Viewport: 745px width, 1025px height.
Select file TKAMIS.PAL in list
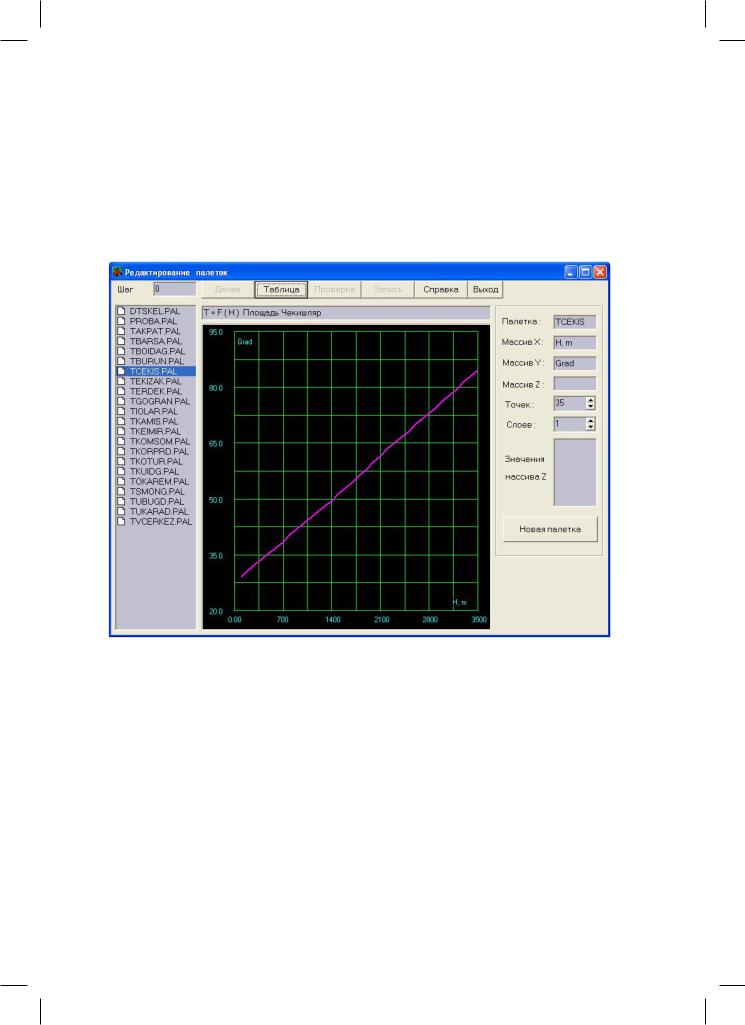[x=154, y=421]
